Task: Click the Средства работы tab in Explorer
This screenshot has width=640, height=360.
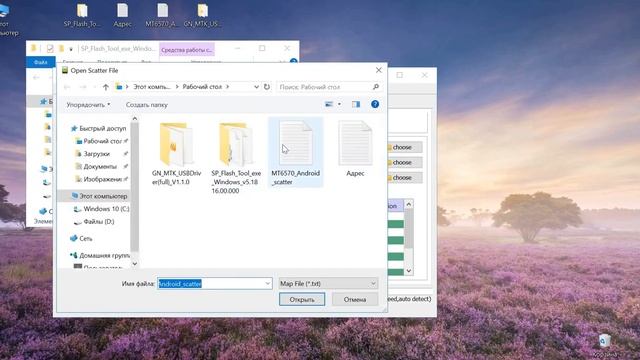Action: 187,50
